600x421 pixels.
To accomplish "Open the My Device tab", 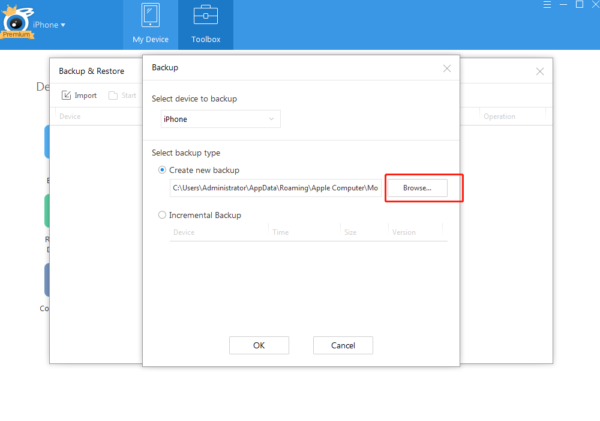I will pos(150,25).
